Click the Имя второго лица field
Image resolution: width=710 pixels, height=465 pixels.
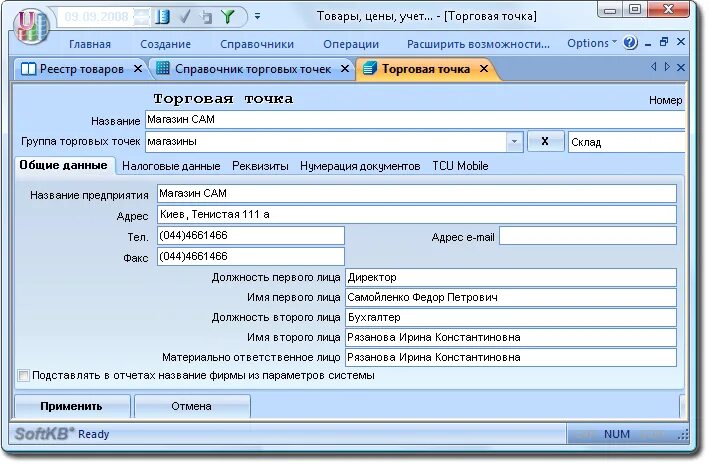[x=511, y=337]
